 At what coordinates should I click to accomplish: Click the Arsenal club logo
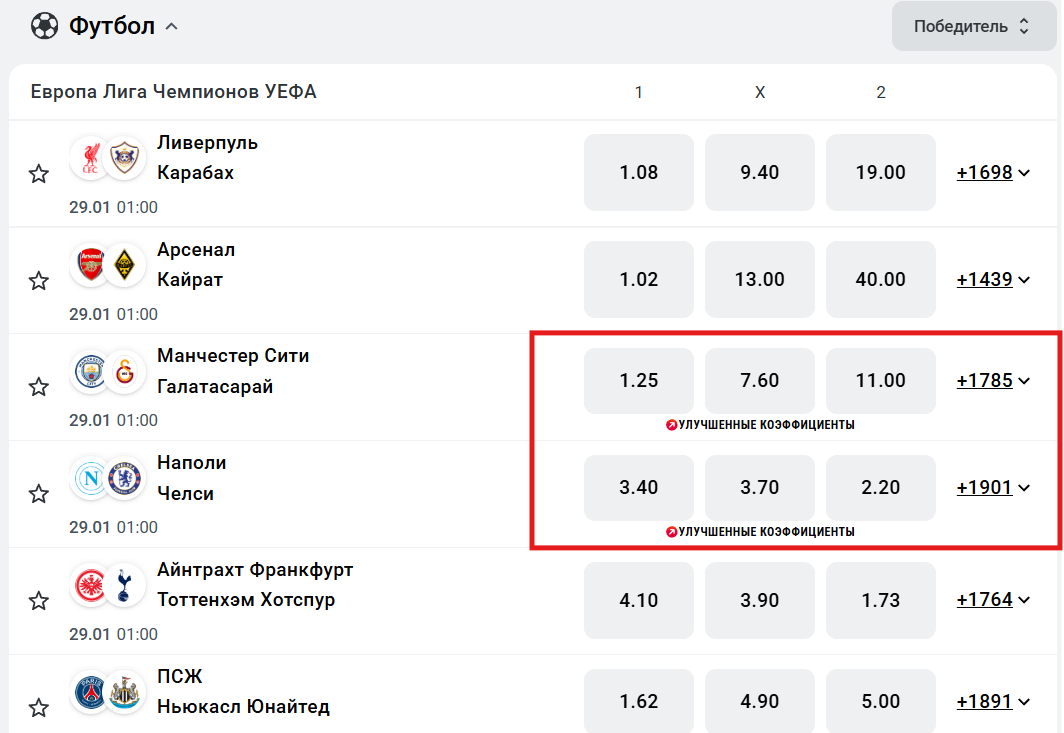pyautogui.click(x=90, y=264)
